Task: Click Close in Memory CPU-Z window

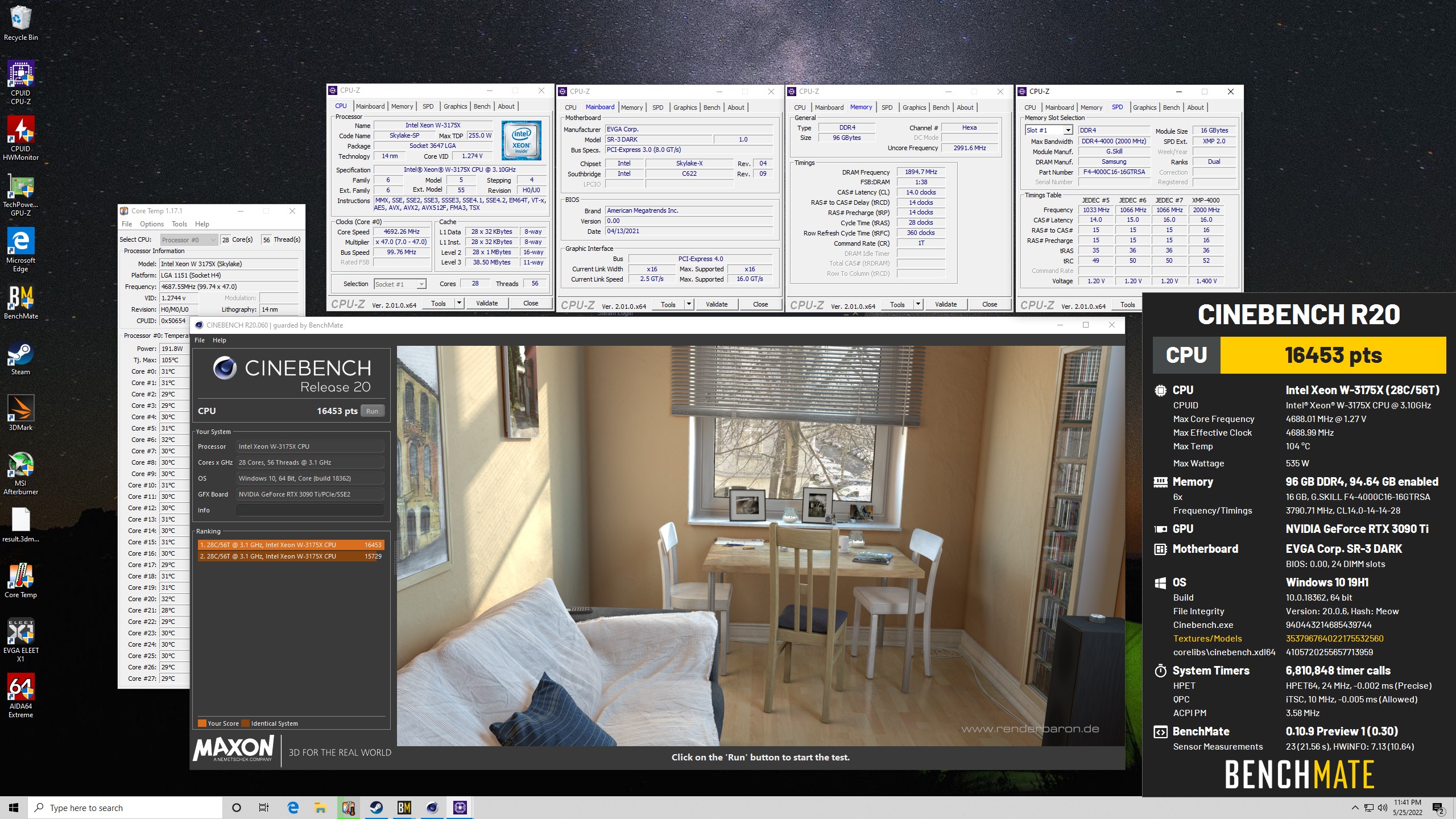Action: point(990,304)
